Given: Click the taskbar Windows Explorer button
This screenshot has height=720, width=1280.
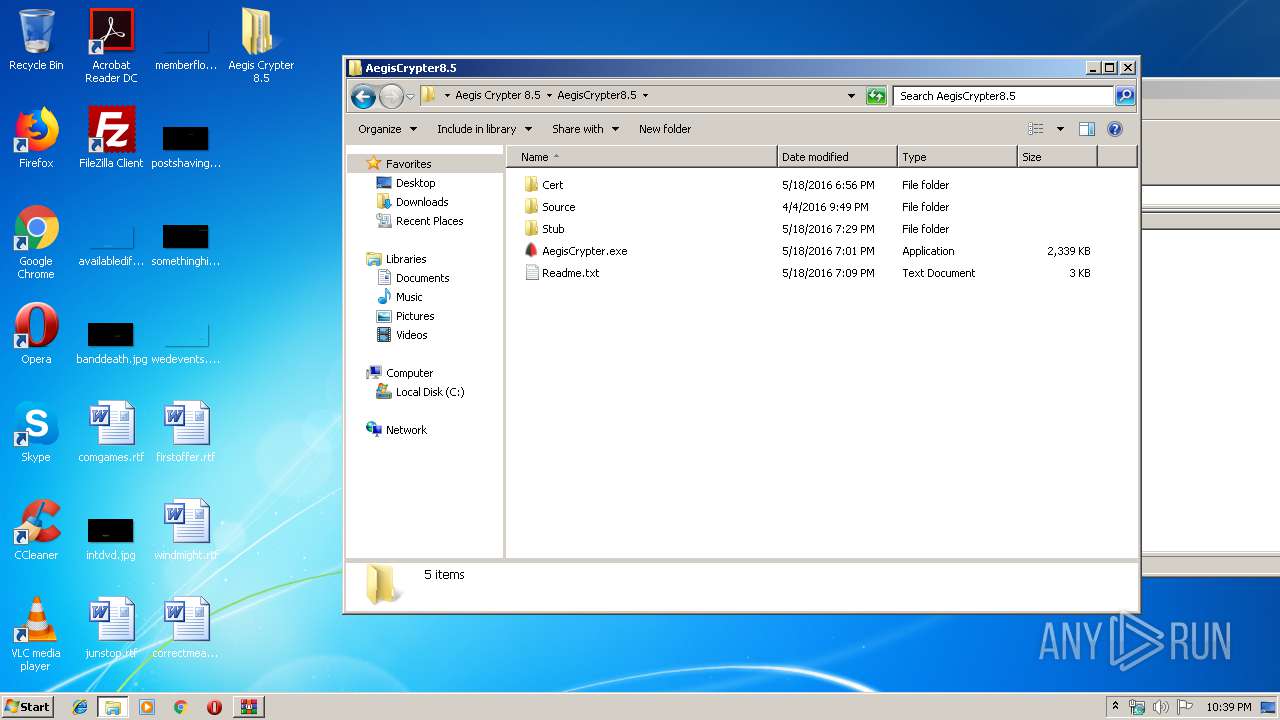Looking at the screenshot, I should point(113,707).
